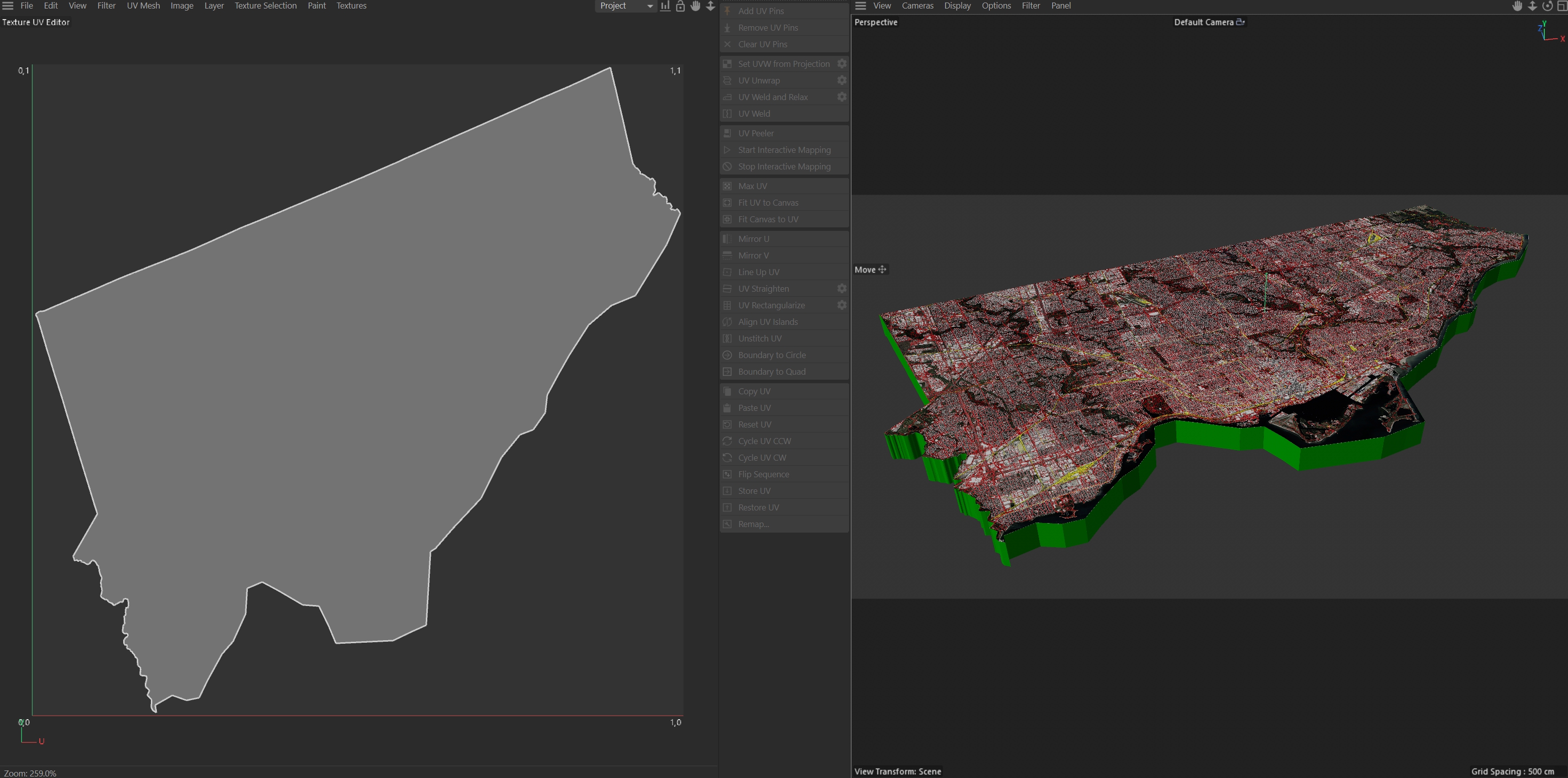Open Perspective viewport hamburger menu
Viewport: 1568px width, 778px height.
(861, 6)
